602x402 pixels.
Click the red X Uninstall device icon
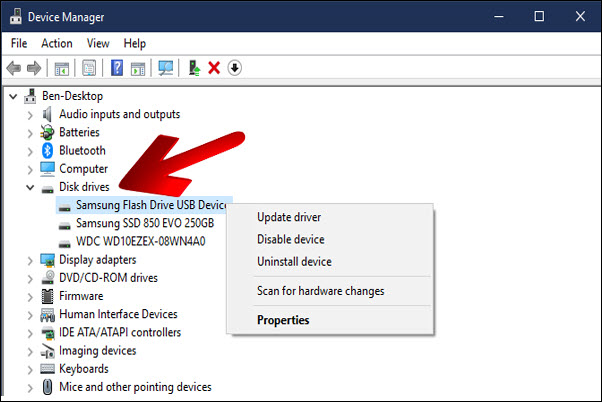tap(214, 68)
